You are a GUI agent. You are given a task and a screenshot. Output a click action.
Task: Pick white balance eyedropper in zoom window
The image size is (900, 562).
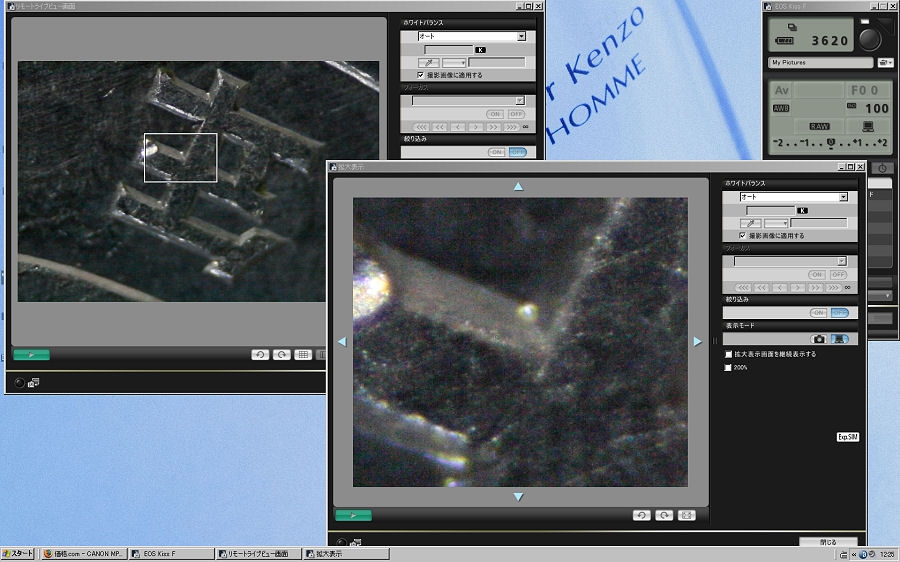pos(750,223)
